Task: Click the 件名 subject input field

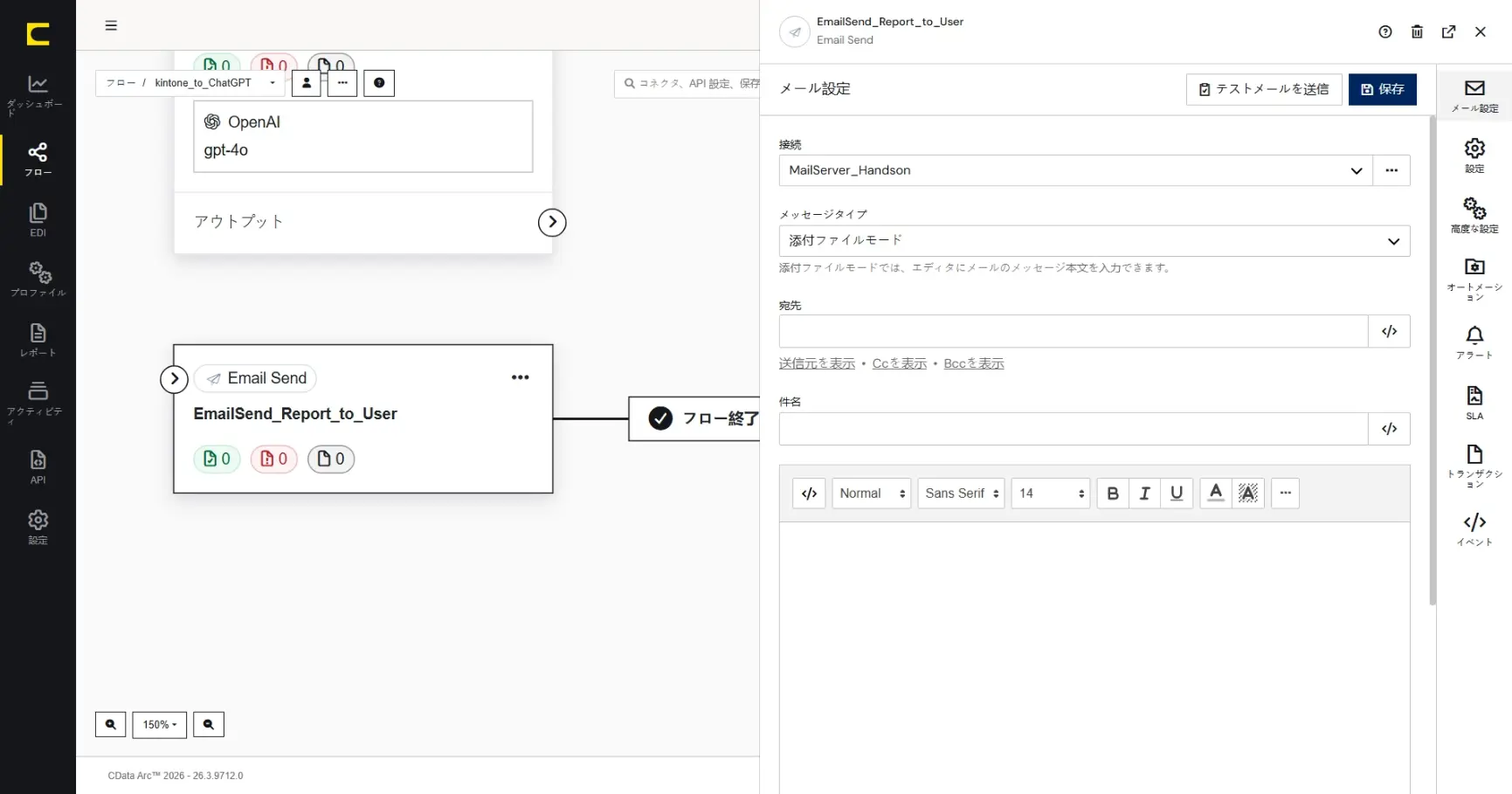Action: pyautogui.click(x=1073, y=429)
